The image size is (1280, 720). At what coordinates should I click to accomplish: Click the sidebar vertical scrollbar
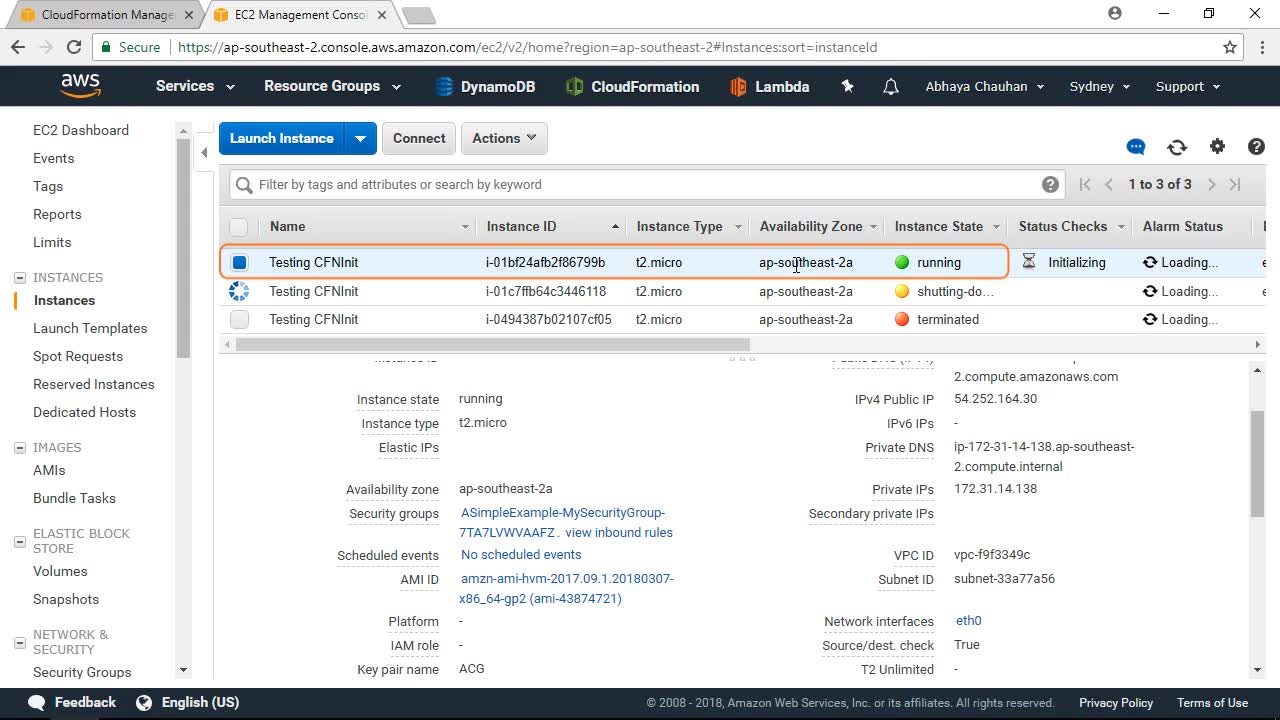point(183,249)
